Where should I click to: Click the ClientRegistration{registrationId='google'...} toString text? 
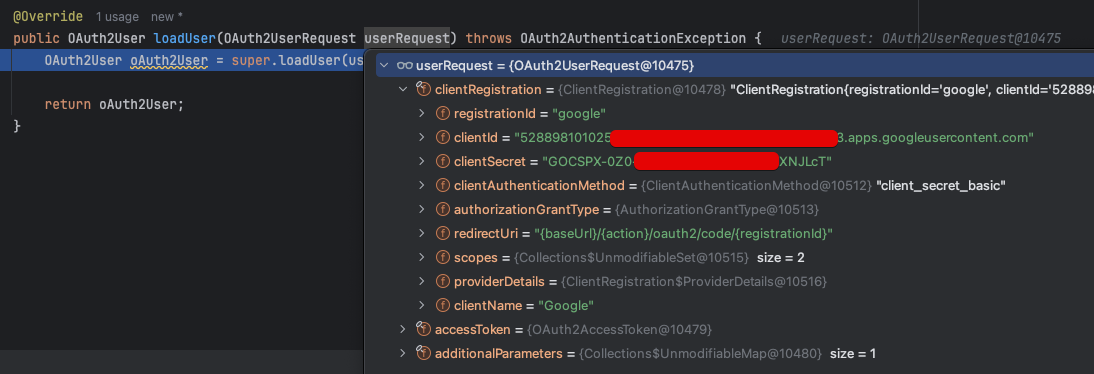click(x=911, y=89)
